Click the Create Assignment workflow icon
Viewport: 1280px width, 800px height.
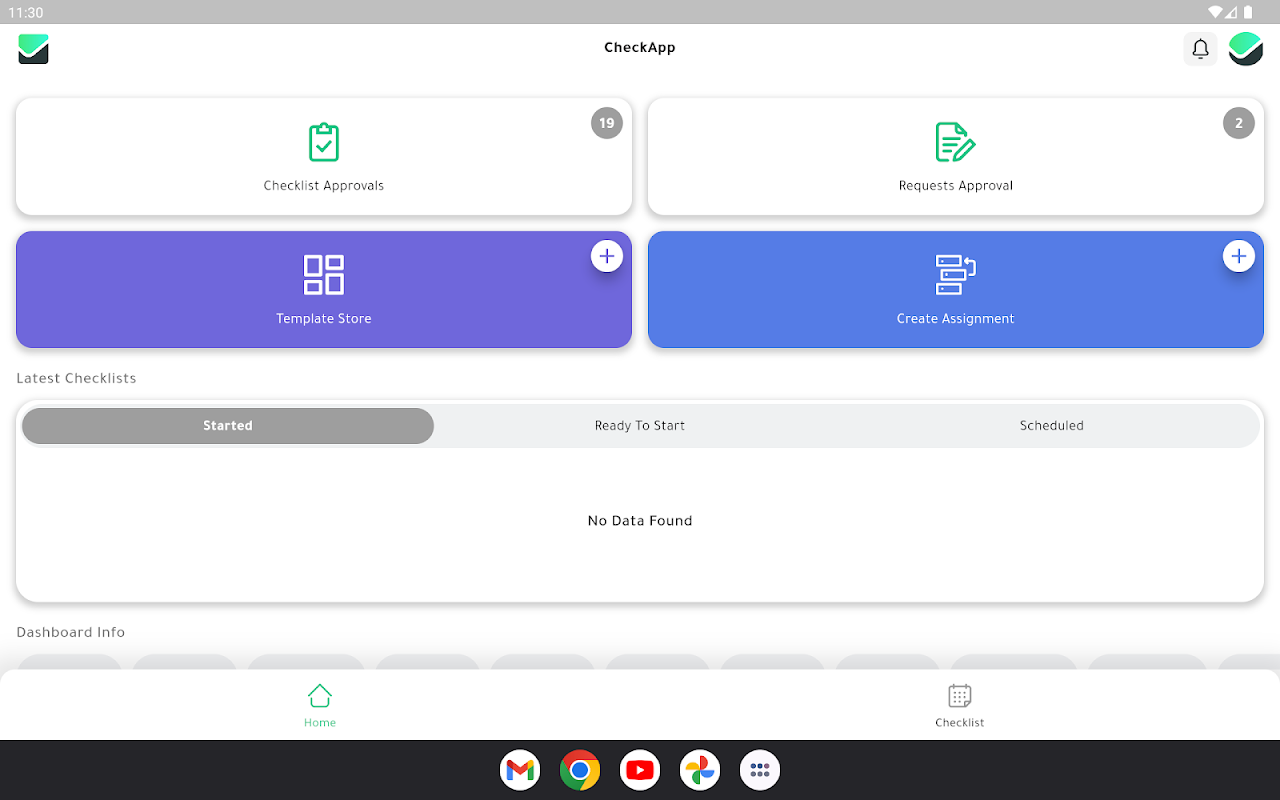pos(955,275)
